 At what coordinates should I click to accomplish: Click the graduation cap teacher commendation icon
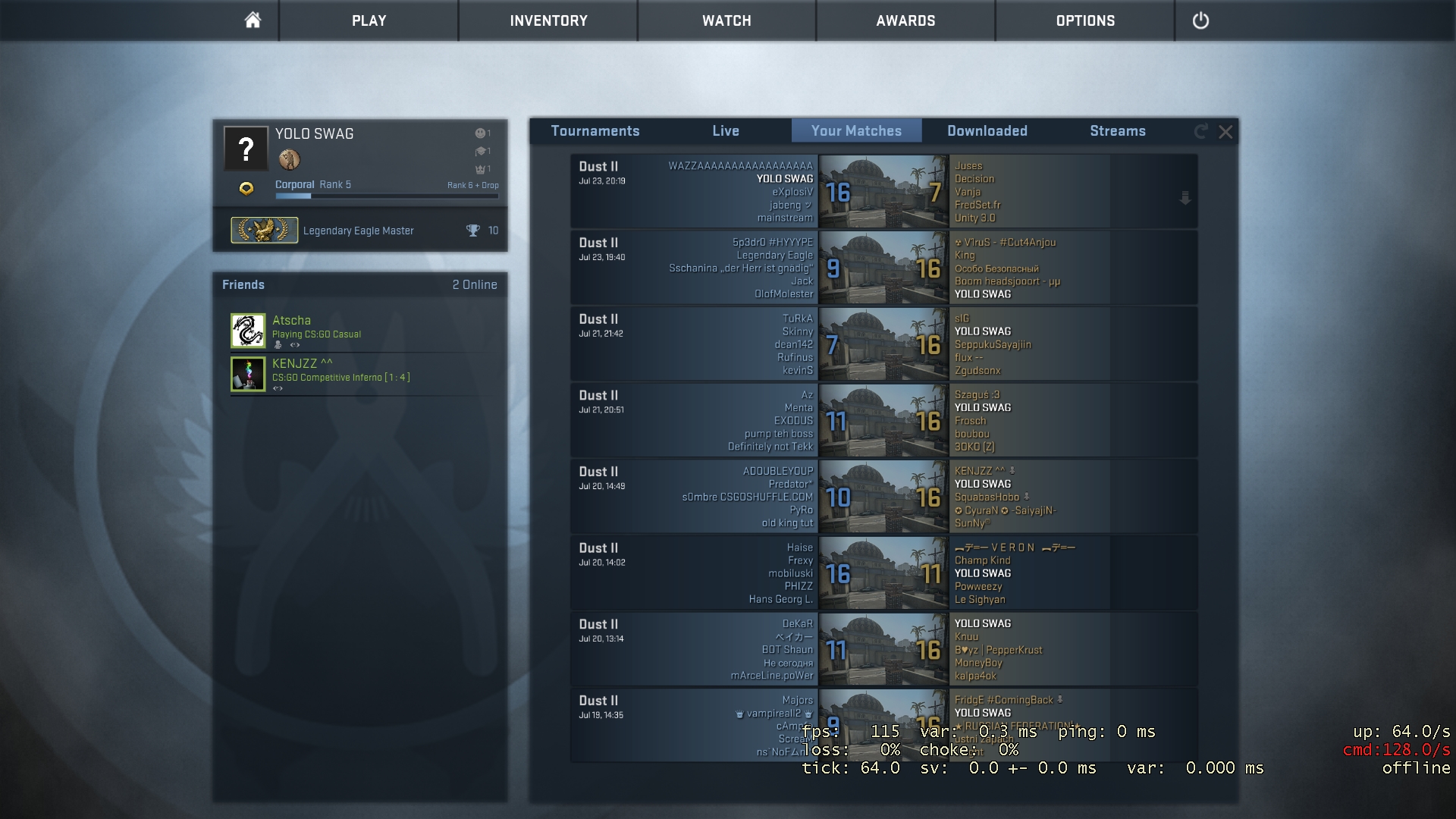tap(480, 151)
